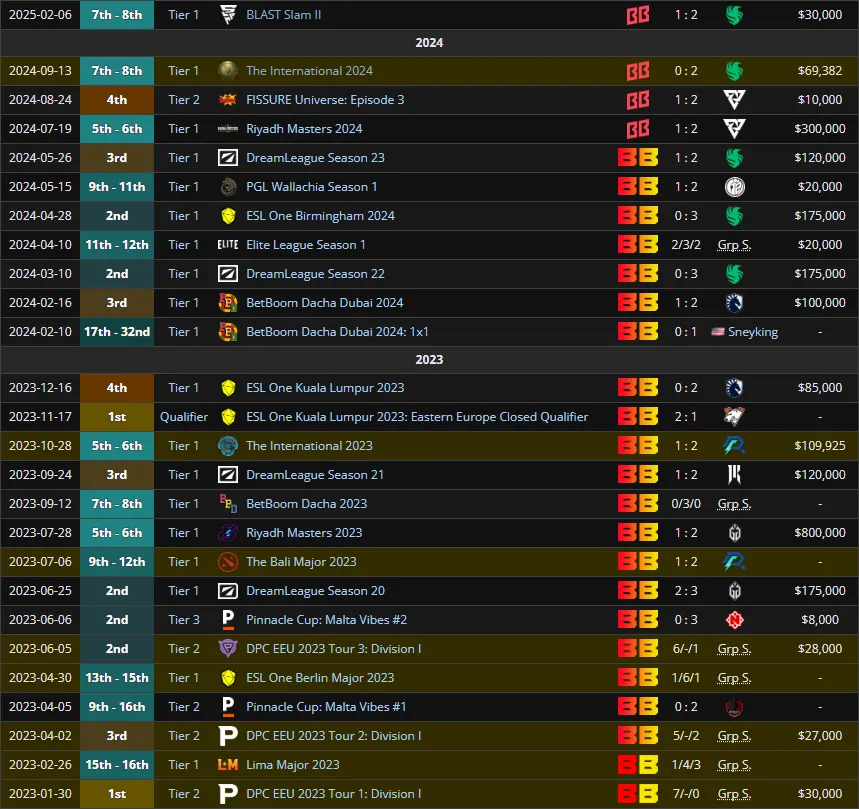Click BetBoom logo in DreamLeague Season 22 row

(x=638, y=274)
